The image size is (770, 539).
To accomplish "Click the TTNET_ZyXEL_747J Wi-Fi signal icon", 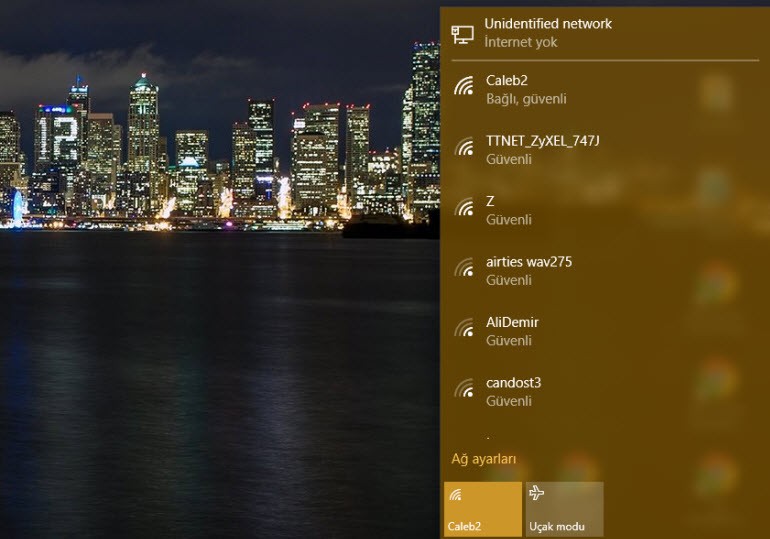I will point(463,148).
